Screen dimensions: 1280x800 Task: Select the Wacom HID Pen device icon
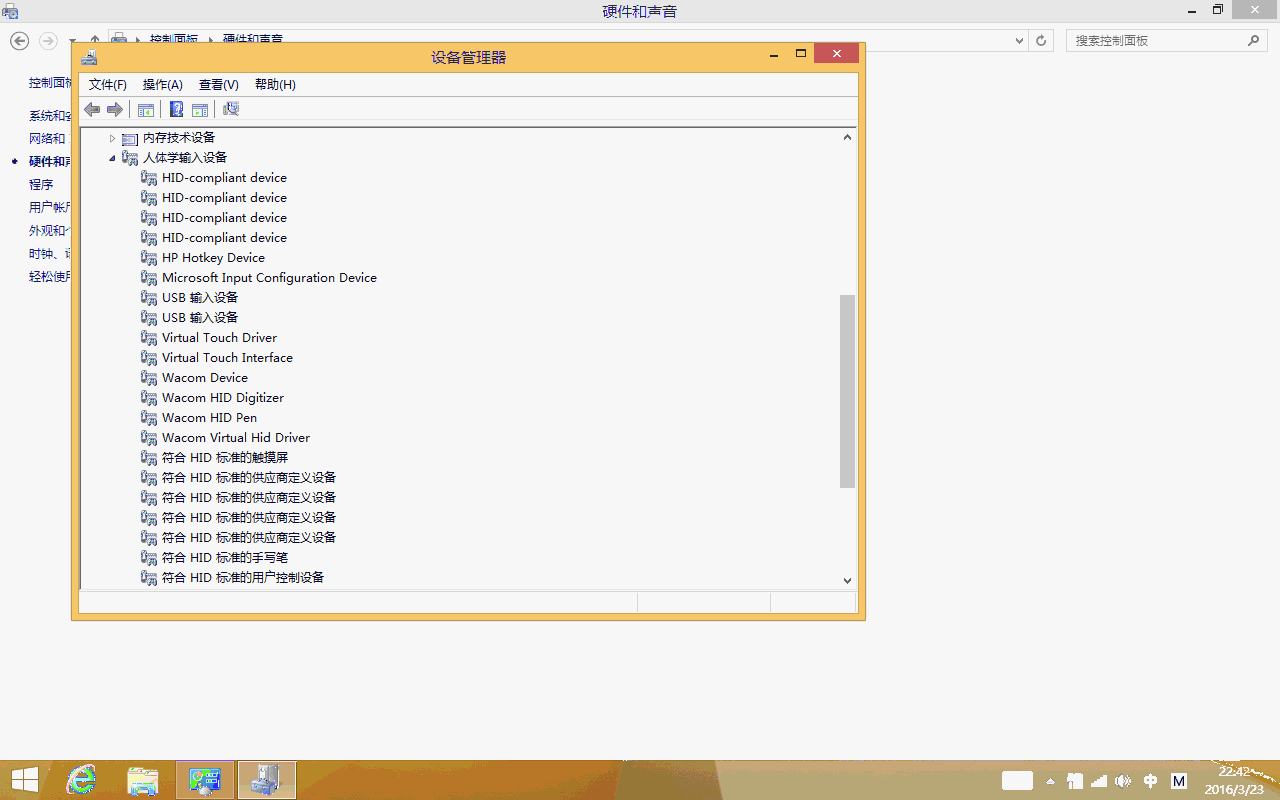(149, 418)
